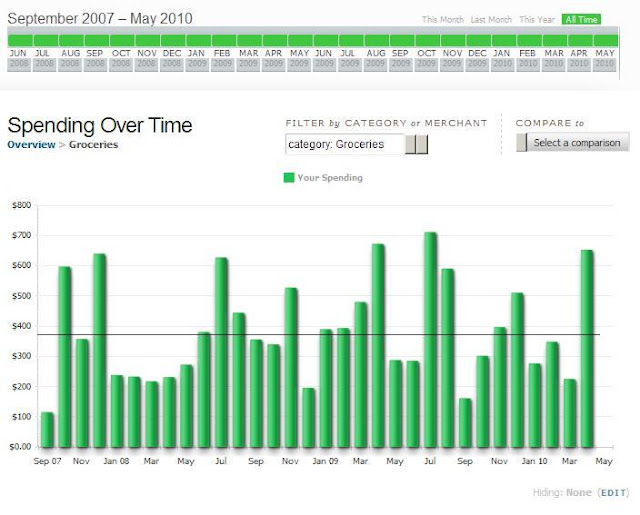Click the category: Groceries filter field
This screenshot has width=640, height=515.
(345, 144)
